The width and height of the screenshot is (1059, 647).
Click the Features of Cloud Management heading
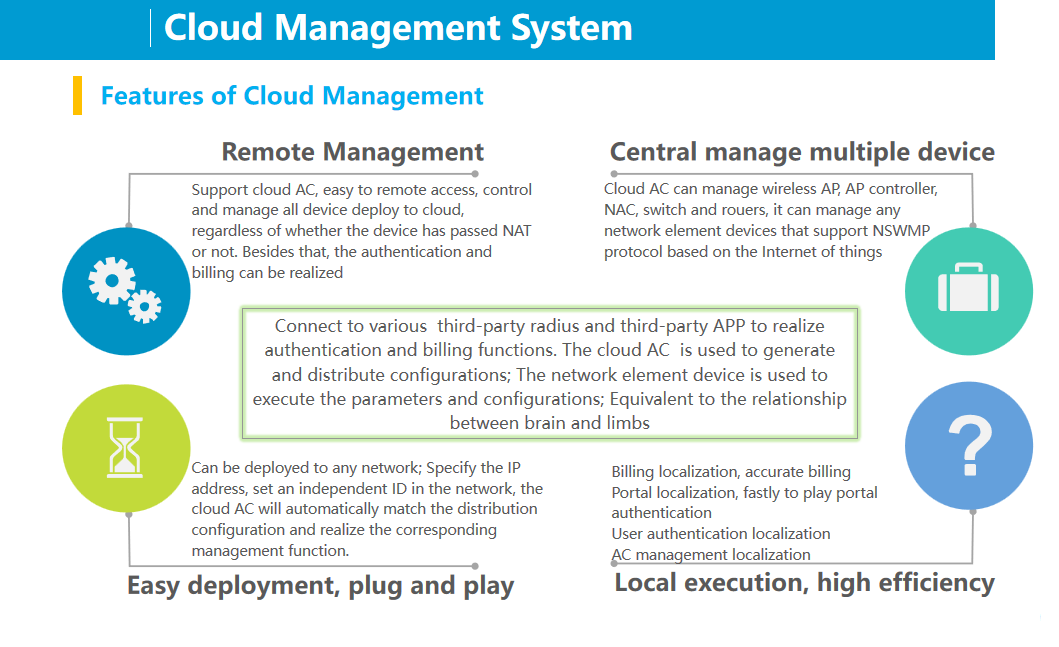292,96
